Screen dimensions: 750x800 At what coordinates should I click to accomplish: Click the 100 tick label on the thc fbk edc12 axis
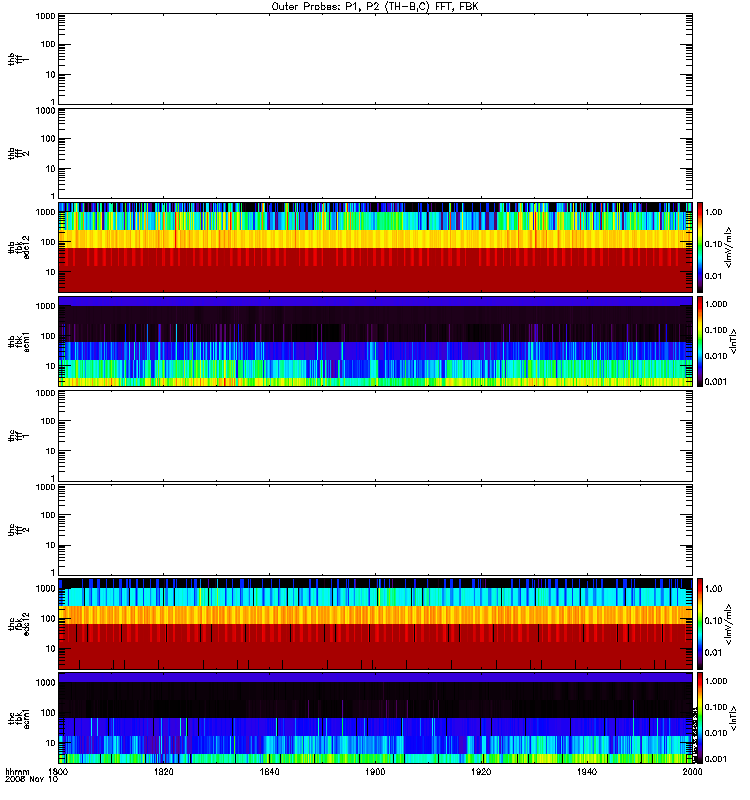tap(48, 619)
